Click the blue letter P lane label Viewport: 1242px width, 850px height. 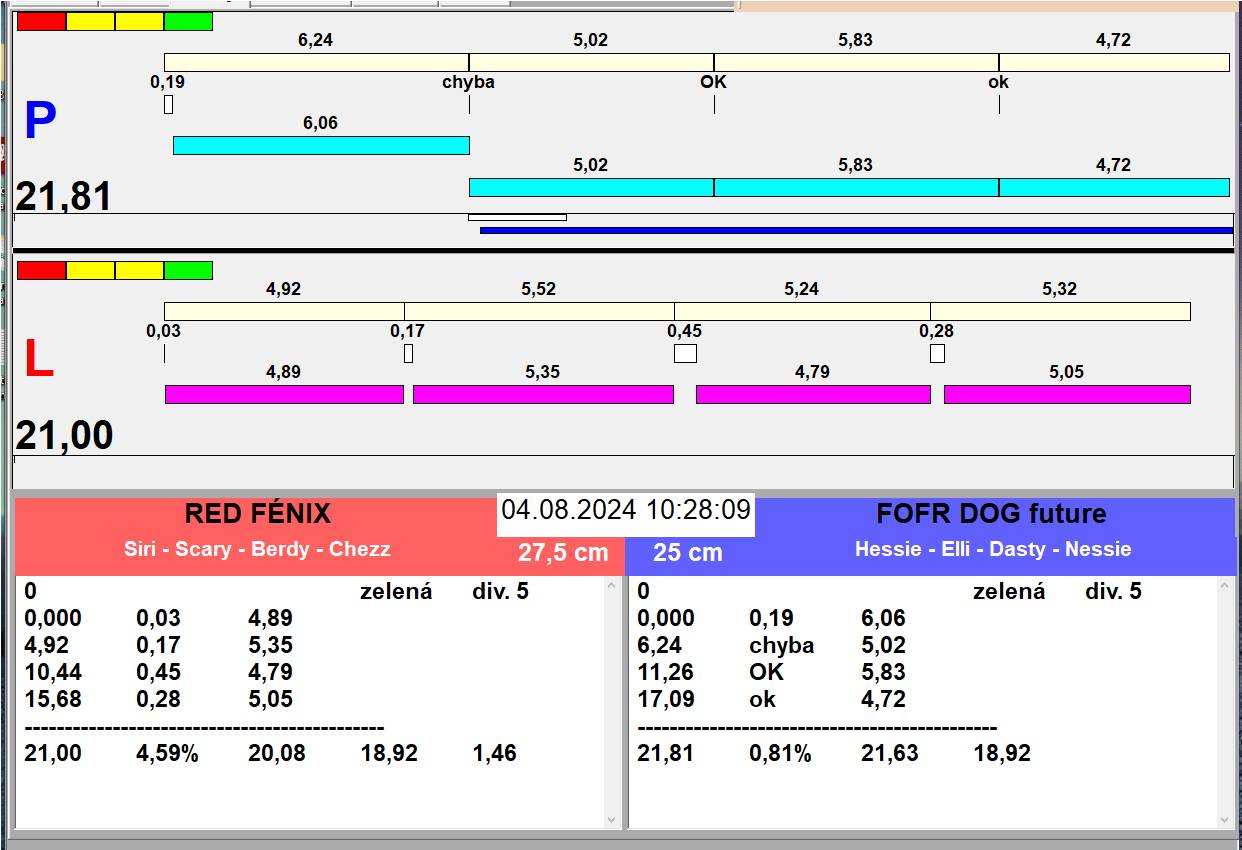40,121
